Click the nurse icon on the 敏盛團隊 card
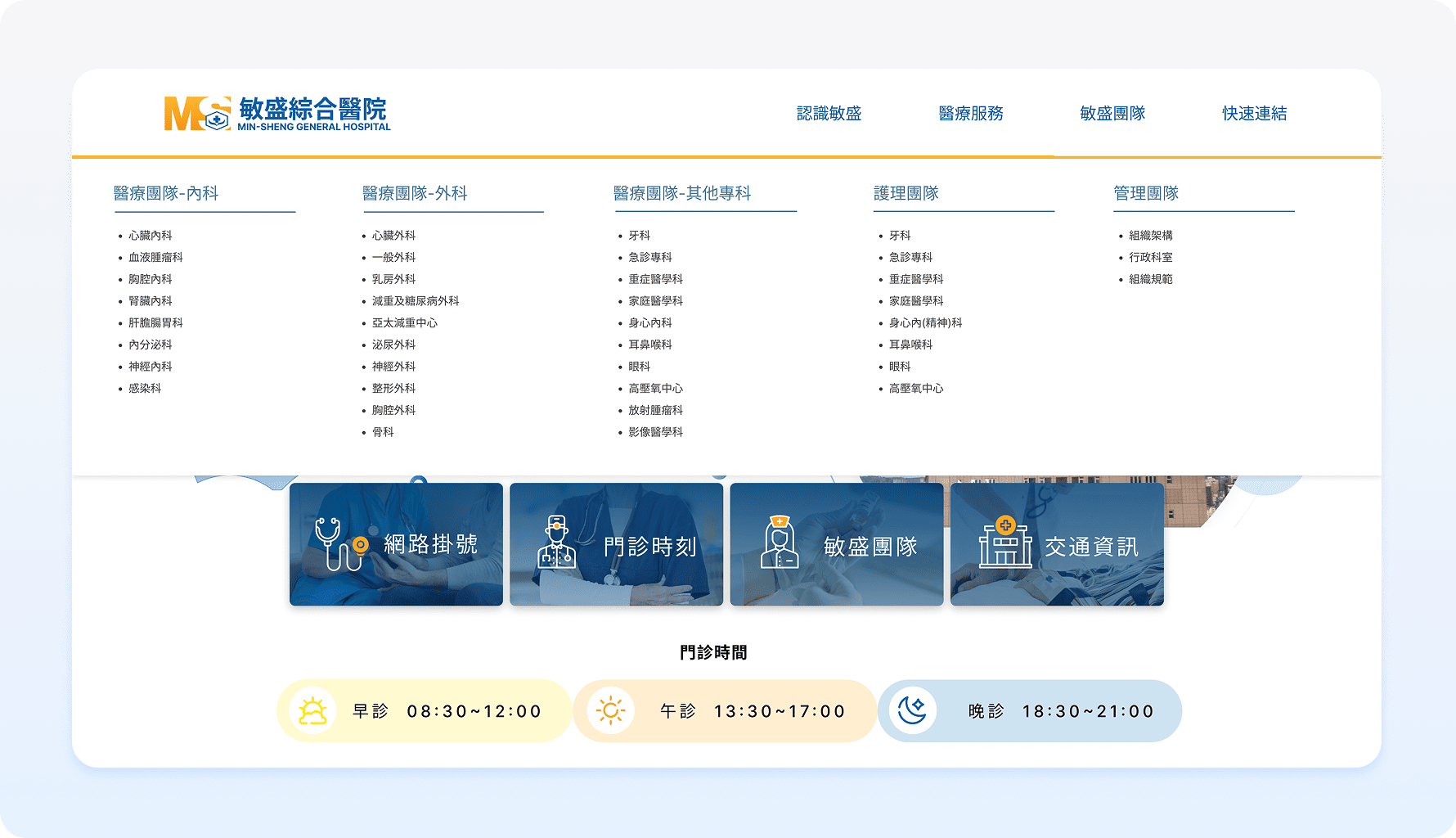 click(780, 542)
